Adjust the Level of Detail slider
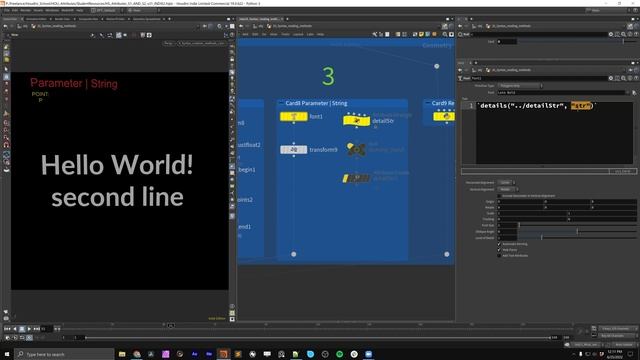Image resolution: width=640 pixels, height=360 pixels. [x=577, y=238]
